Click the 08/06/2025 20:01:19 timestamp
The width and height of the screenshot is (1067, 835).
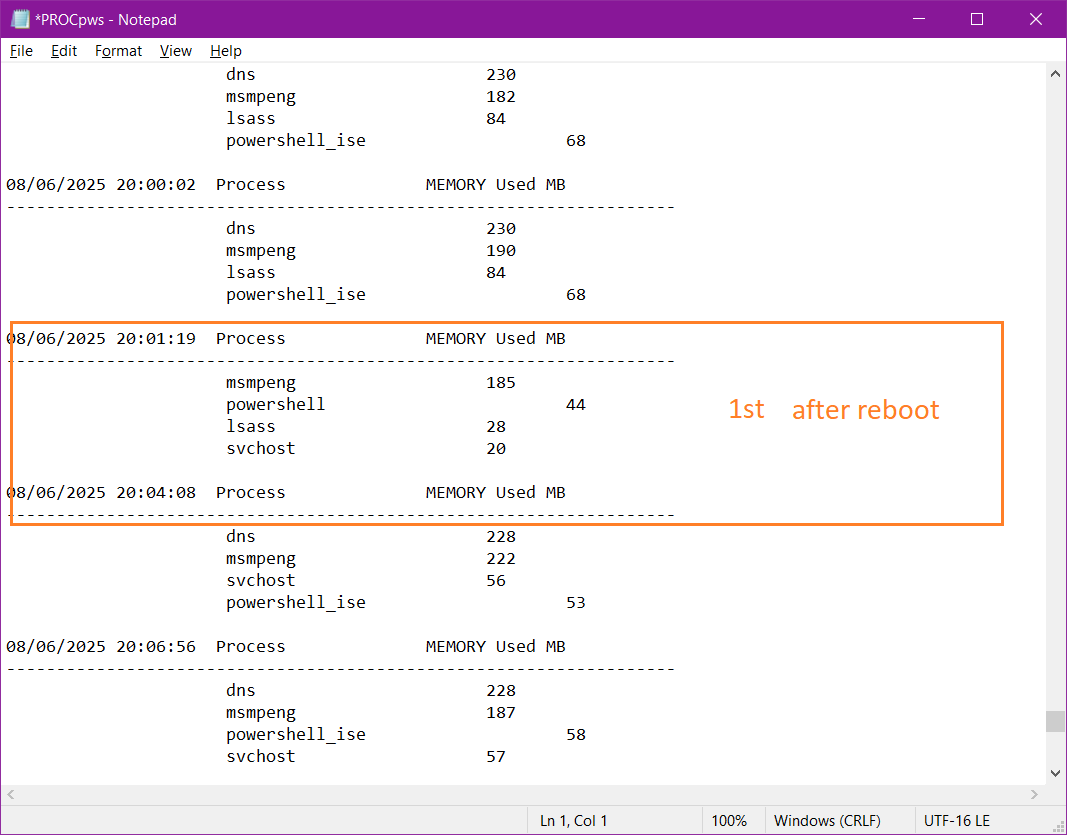[x=101, y=338]
